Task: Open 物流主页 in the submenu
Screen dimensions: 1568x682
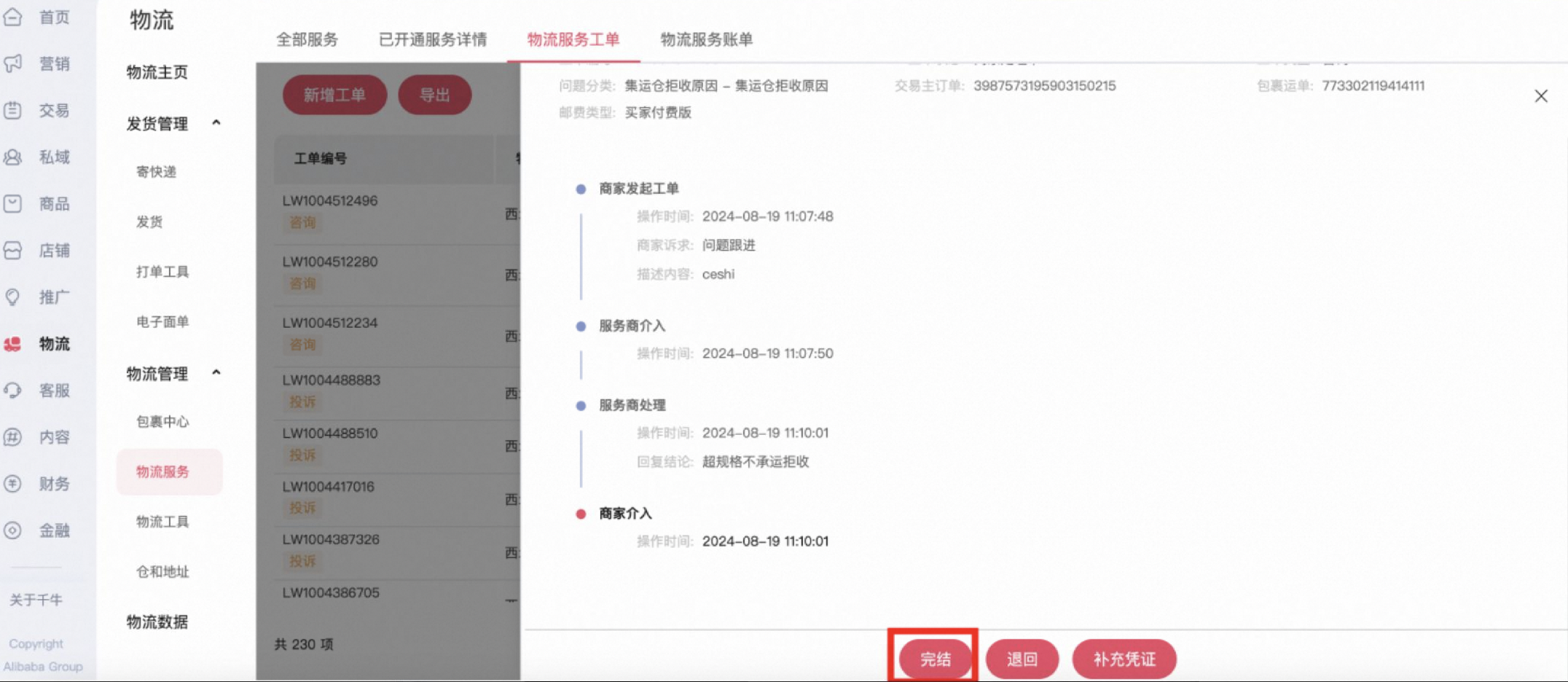Action: point(157,72)
